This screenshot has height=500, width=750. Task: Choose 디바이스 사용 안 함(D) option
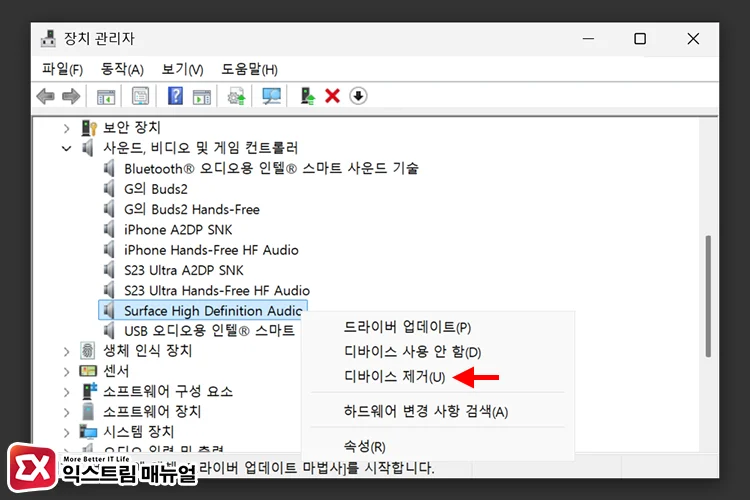(412, 352)
